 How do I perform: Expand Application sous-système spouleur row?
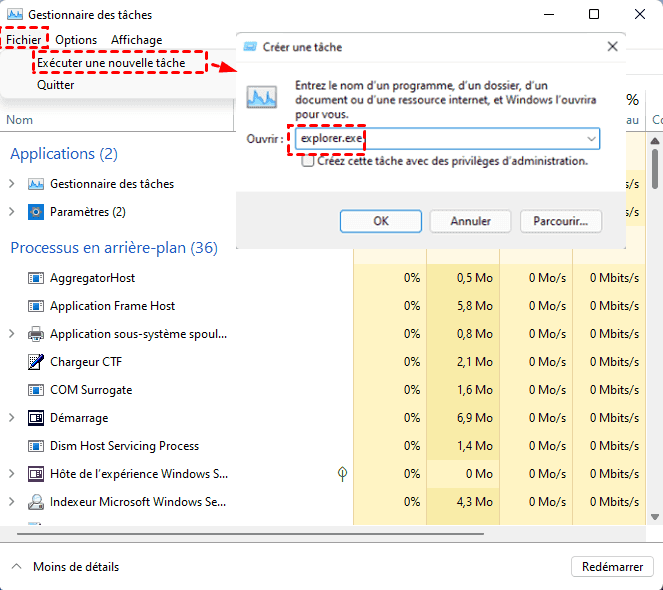(x=12, y=334)
